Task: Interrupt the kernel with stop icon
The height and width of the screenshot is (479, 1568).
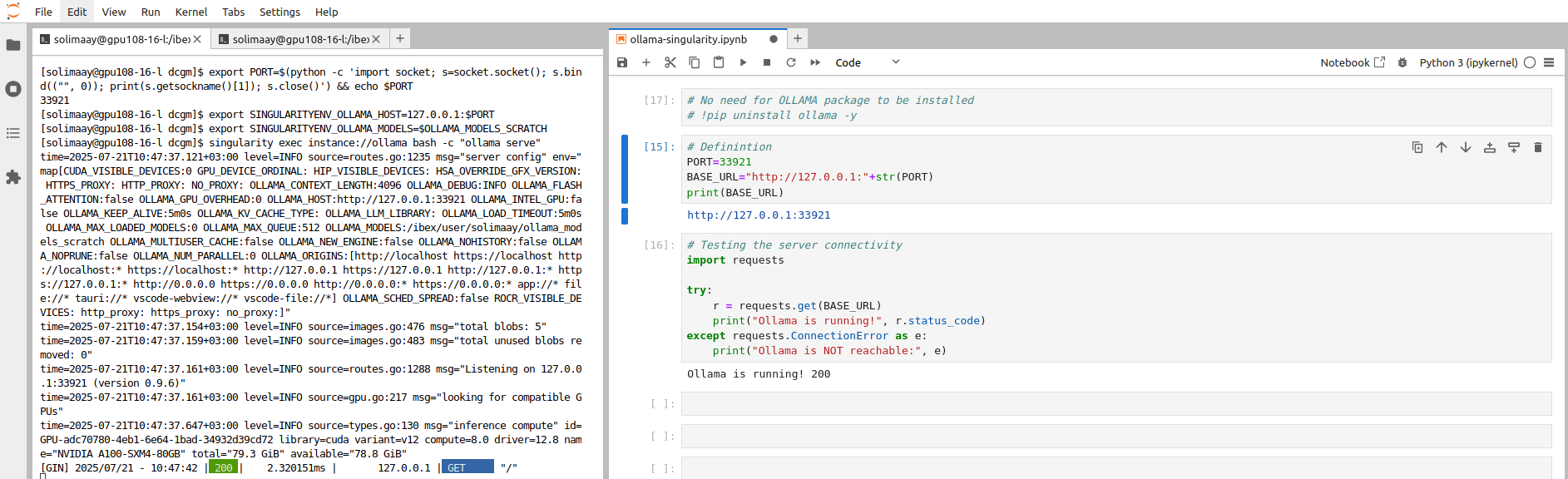Action: (767, 62)
